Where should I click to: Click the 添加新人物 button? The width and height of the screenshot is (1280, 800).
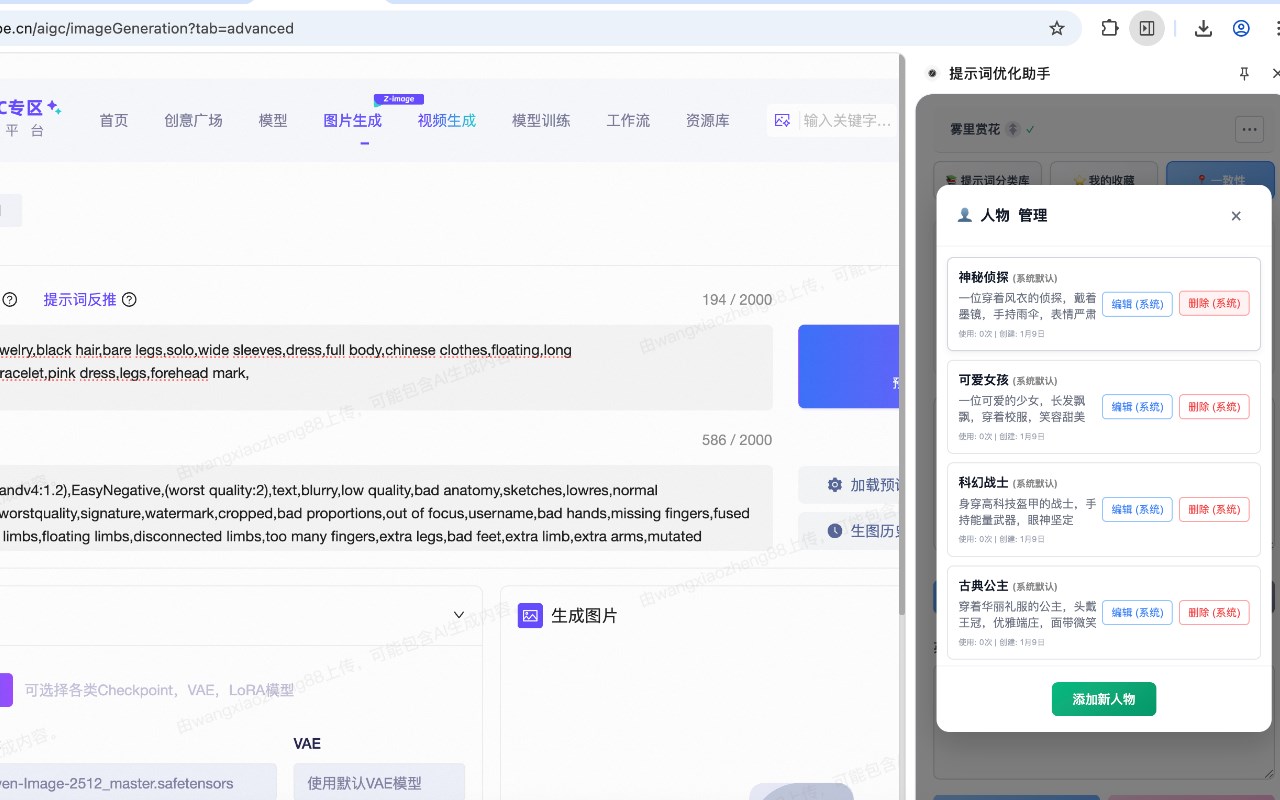pyautogui.click(x=1104, y=699)
